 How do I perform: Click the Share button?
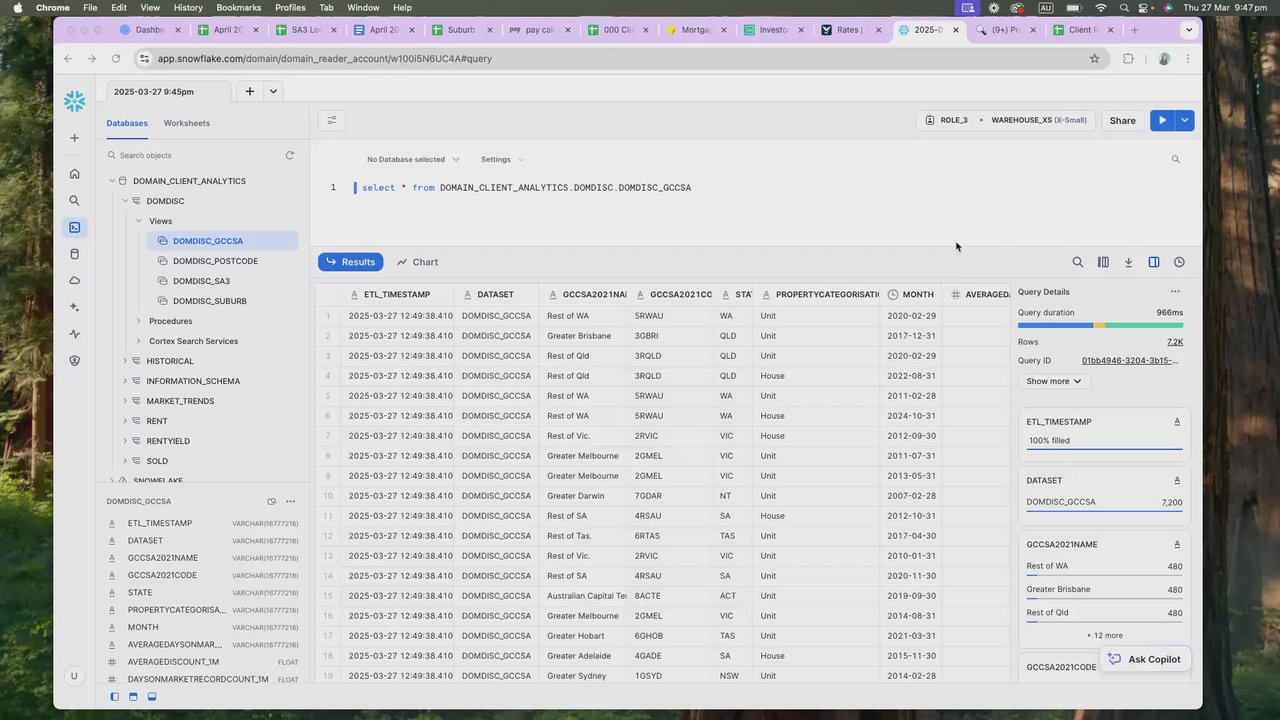coord(1122,120)
